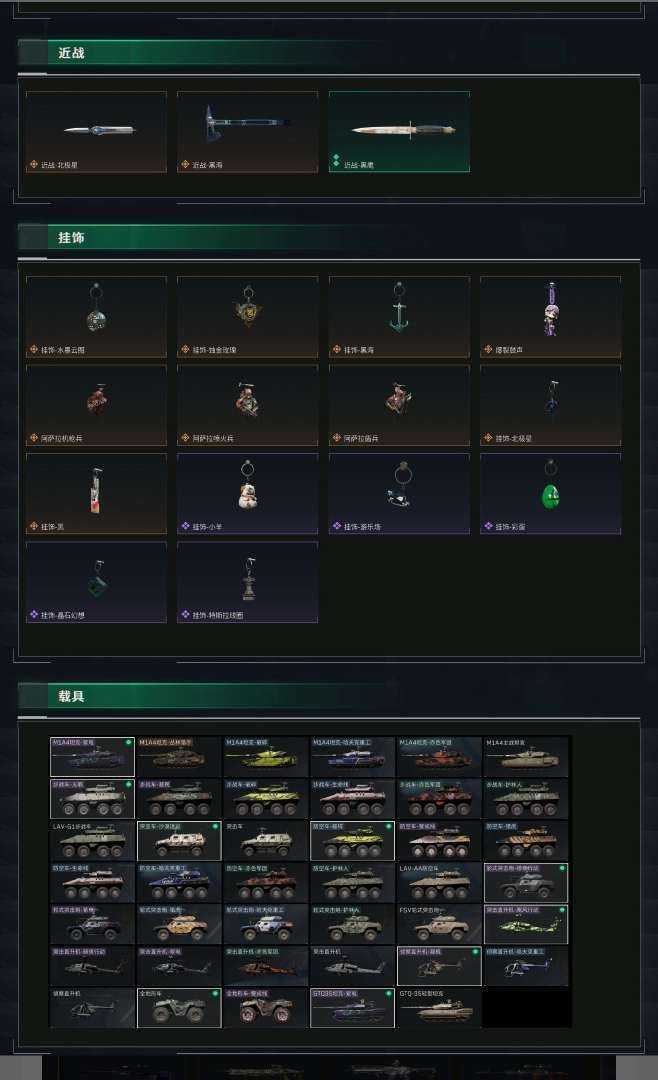The image size is (658, 1080).
Task: Choose the yellow-green camo M1A4 tank skin
Action: (x=266, y=757)
